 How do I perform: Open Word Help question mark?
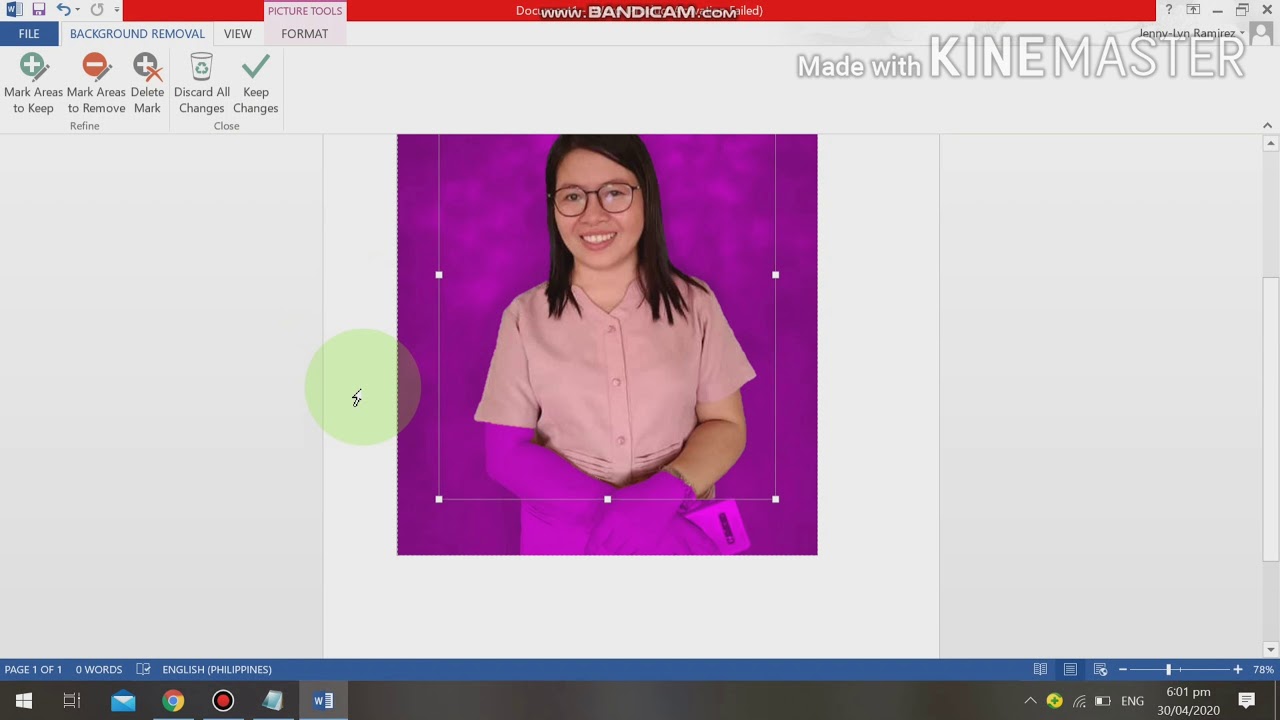pos(1168,10)
